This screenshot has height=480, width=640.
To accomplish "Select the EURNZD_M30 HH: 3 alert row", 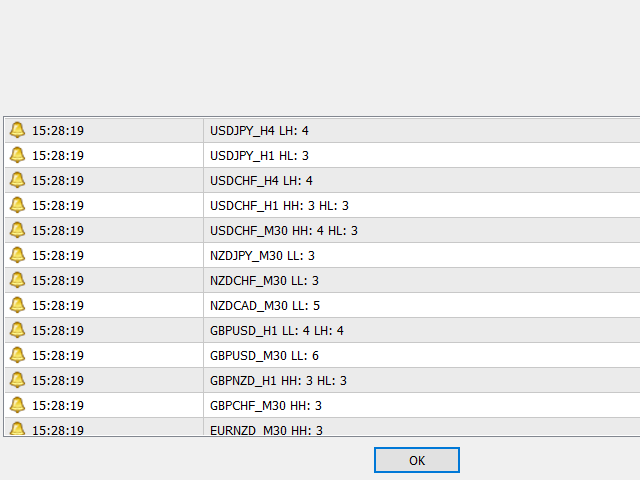I will tap(266, 430).
